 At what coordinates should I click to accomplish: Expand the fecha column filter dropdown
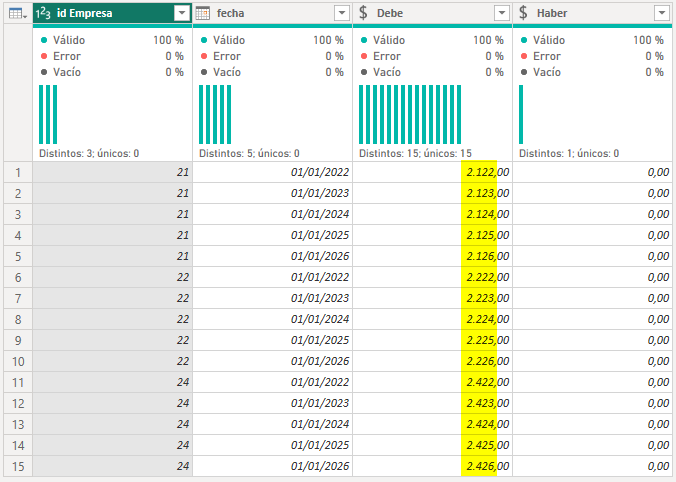(341, 13)
